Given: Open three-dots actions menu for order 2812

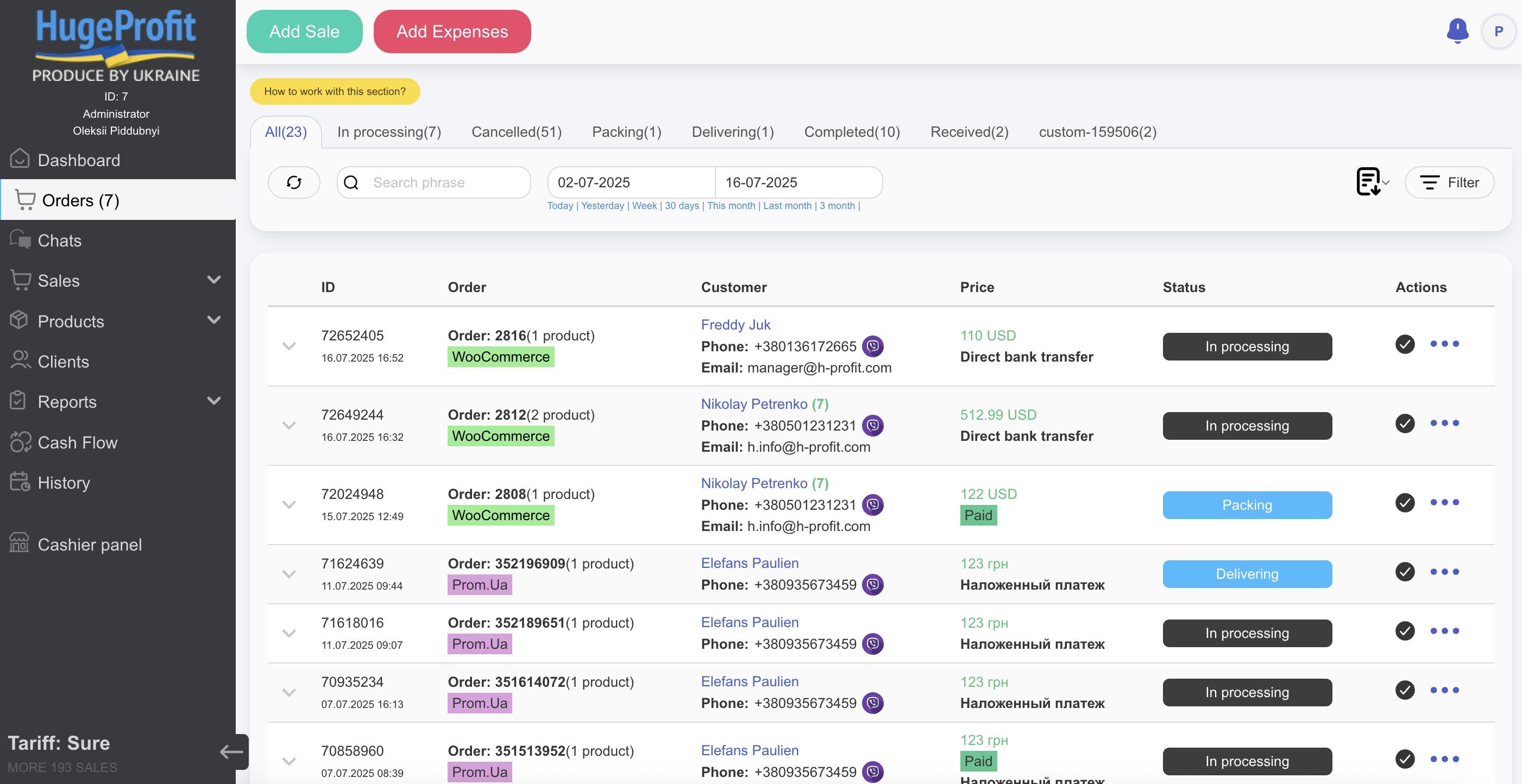Looking at the screenshot, I should coord(1444,423).
